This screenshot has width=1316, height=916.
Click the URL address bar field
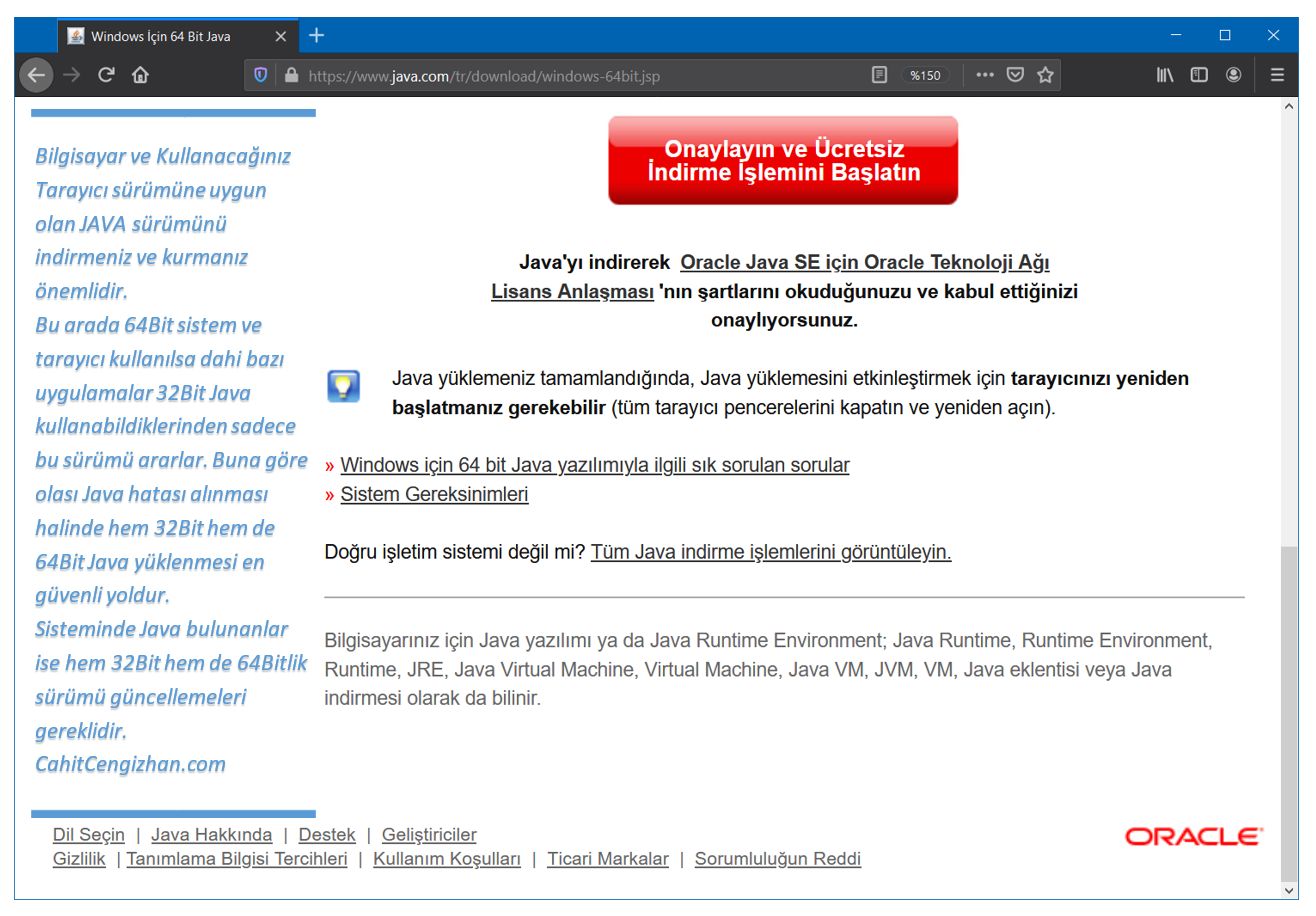point(580,75)
